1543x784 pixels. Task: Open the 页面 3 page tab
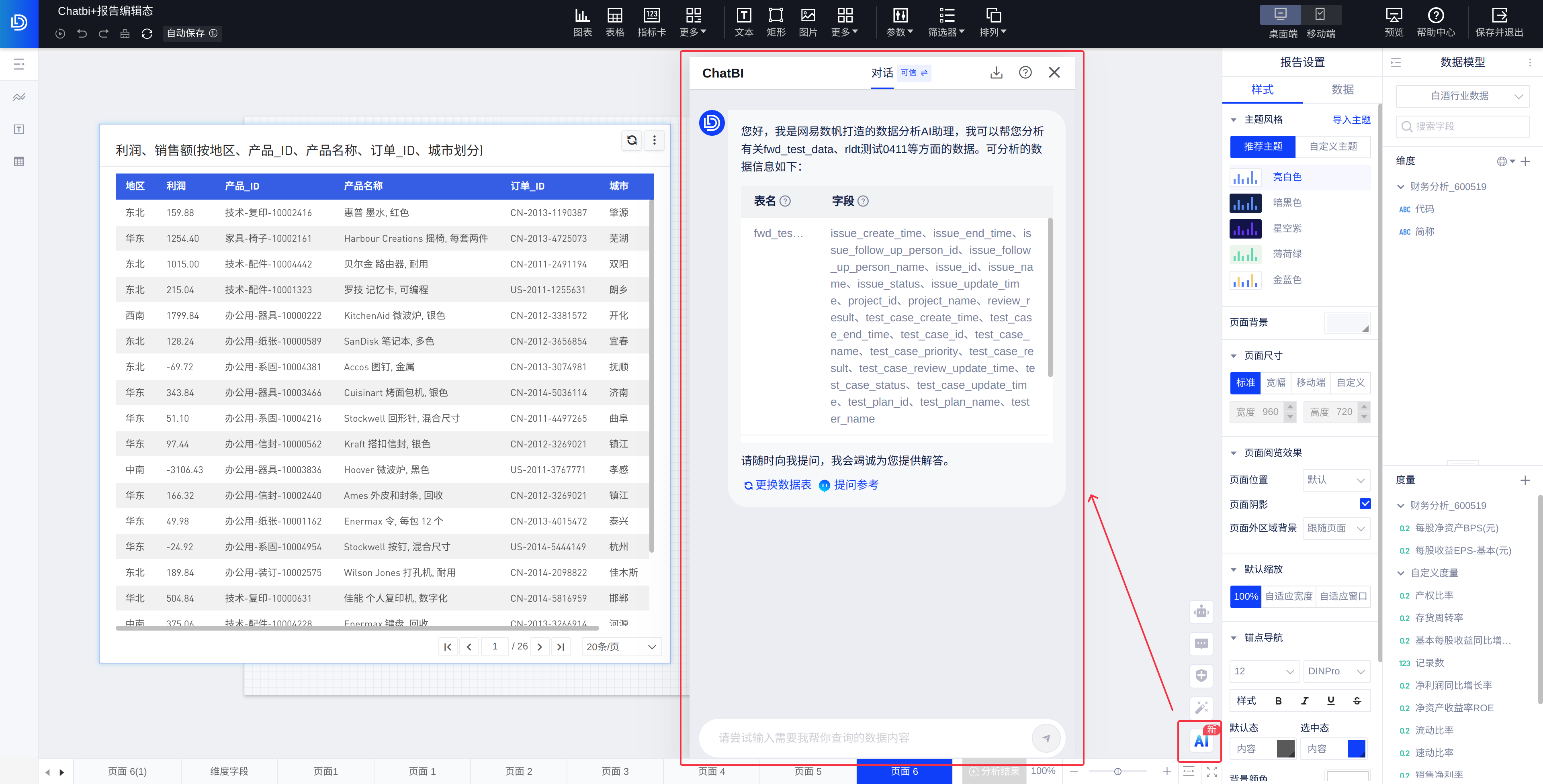pos(614,772)
